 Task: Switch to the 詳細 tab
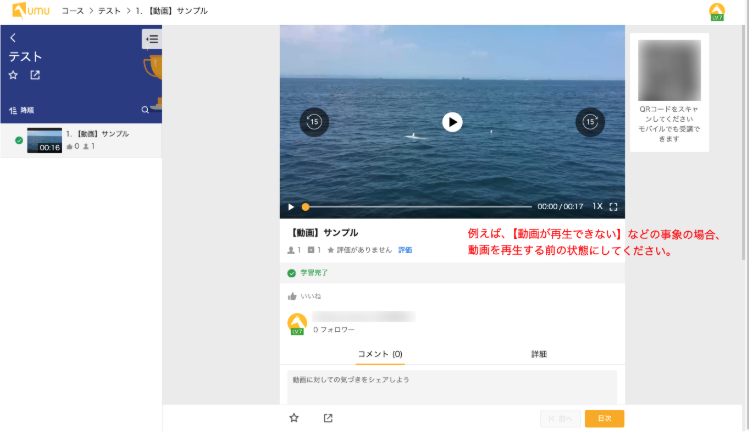coord(539,354)
